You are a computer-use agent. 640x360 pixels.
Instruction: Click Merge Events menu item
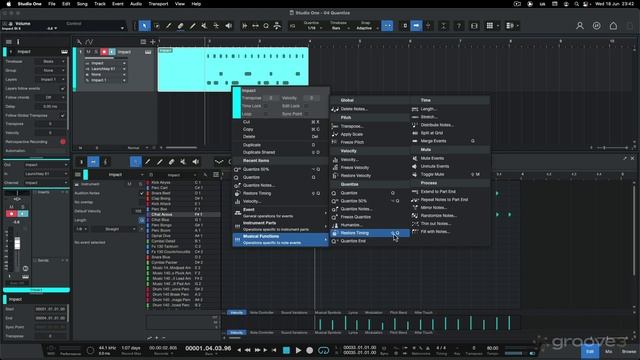[450, 141]
